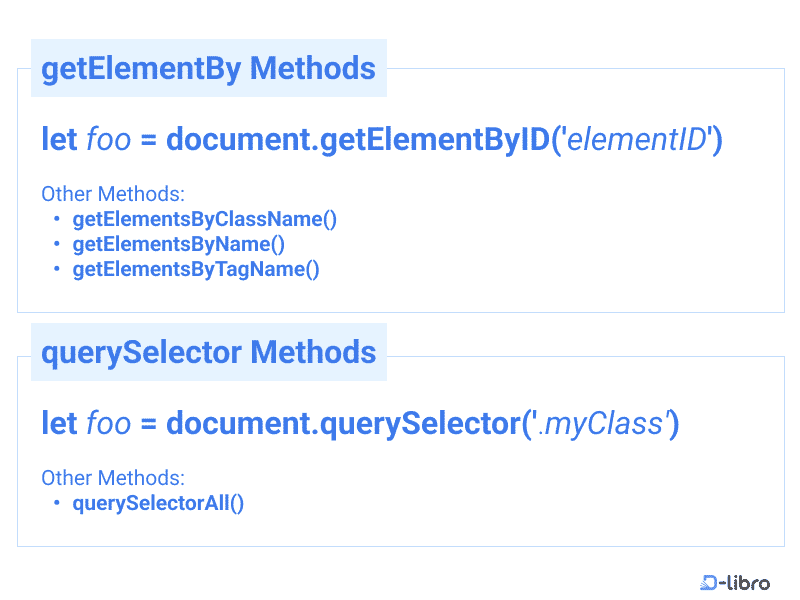The height and width of the screenshot is (600, 800).
Task: Click bullet before getElementsByName()
Action: click(57, 244)
